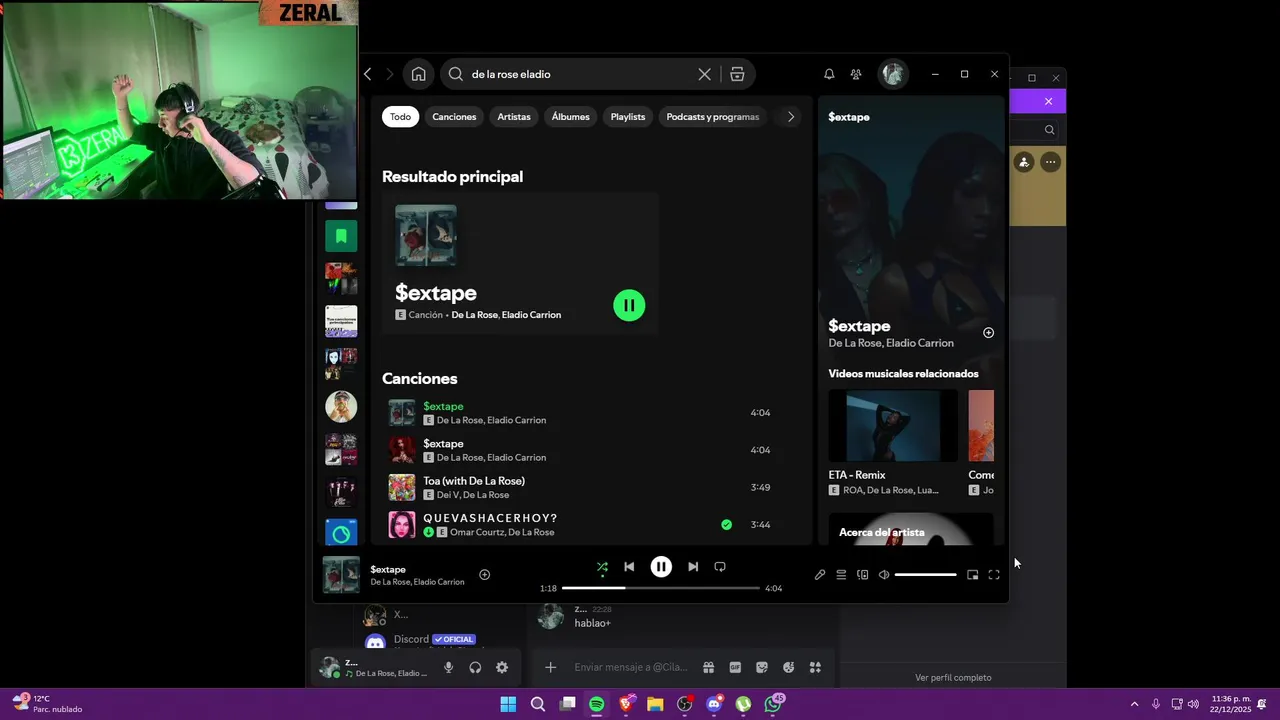The image size is (1280, 720).
Task: Skip to previous track
Action: [x=629, y=567]
